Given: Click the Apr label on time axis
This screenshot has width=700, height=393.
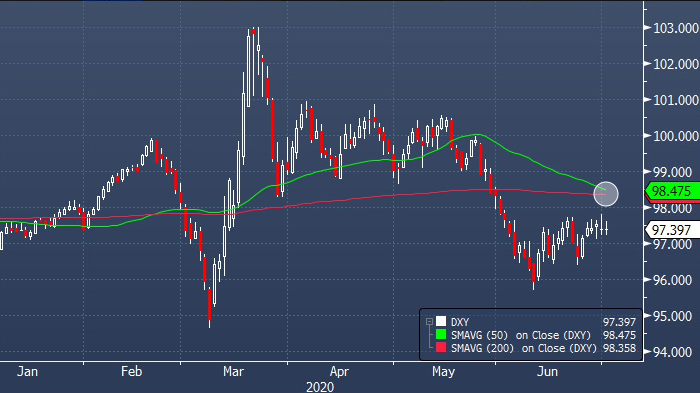Looking at the screenshot, I should [339, 372].
